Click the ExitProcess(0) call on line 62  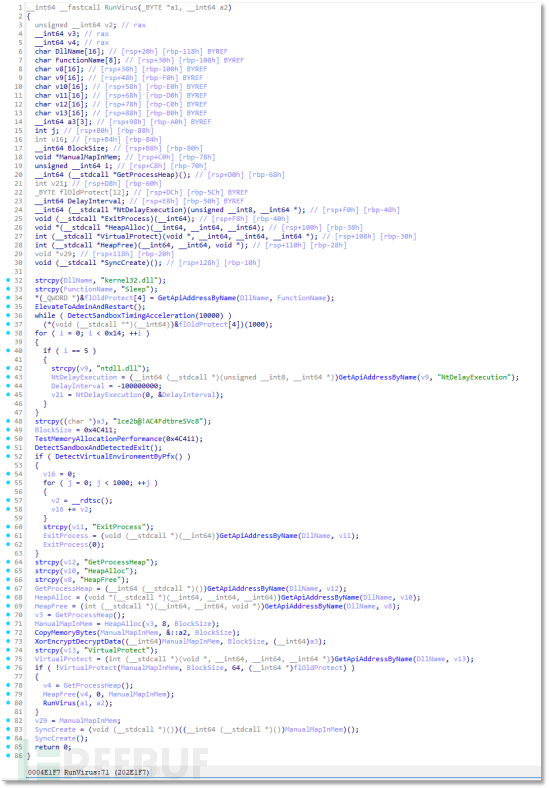(x=73, y=545)
